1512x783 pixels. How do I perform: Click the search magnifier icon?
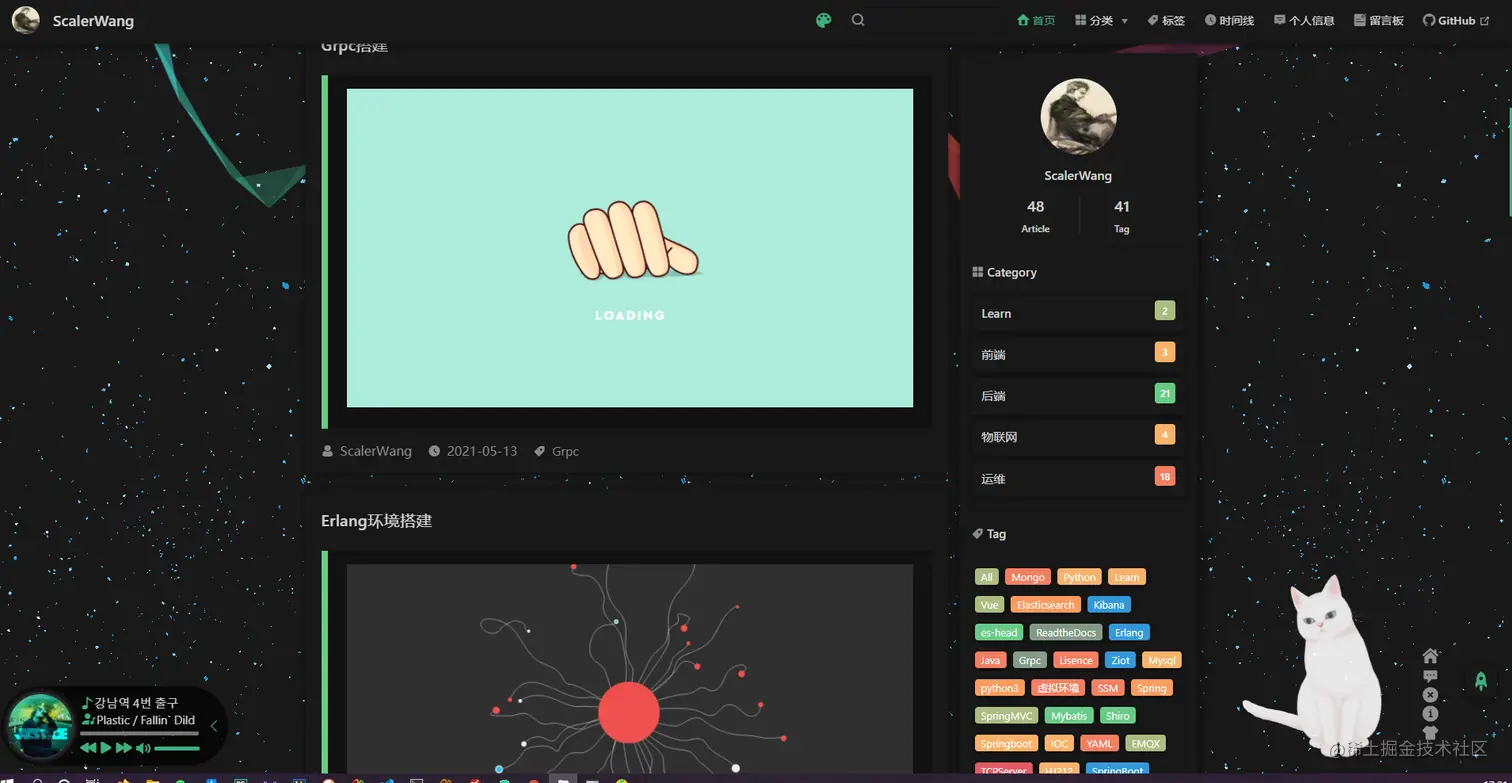tap(858, 20)
